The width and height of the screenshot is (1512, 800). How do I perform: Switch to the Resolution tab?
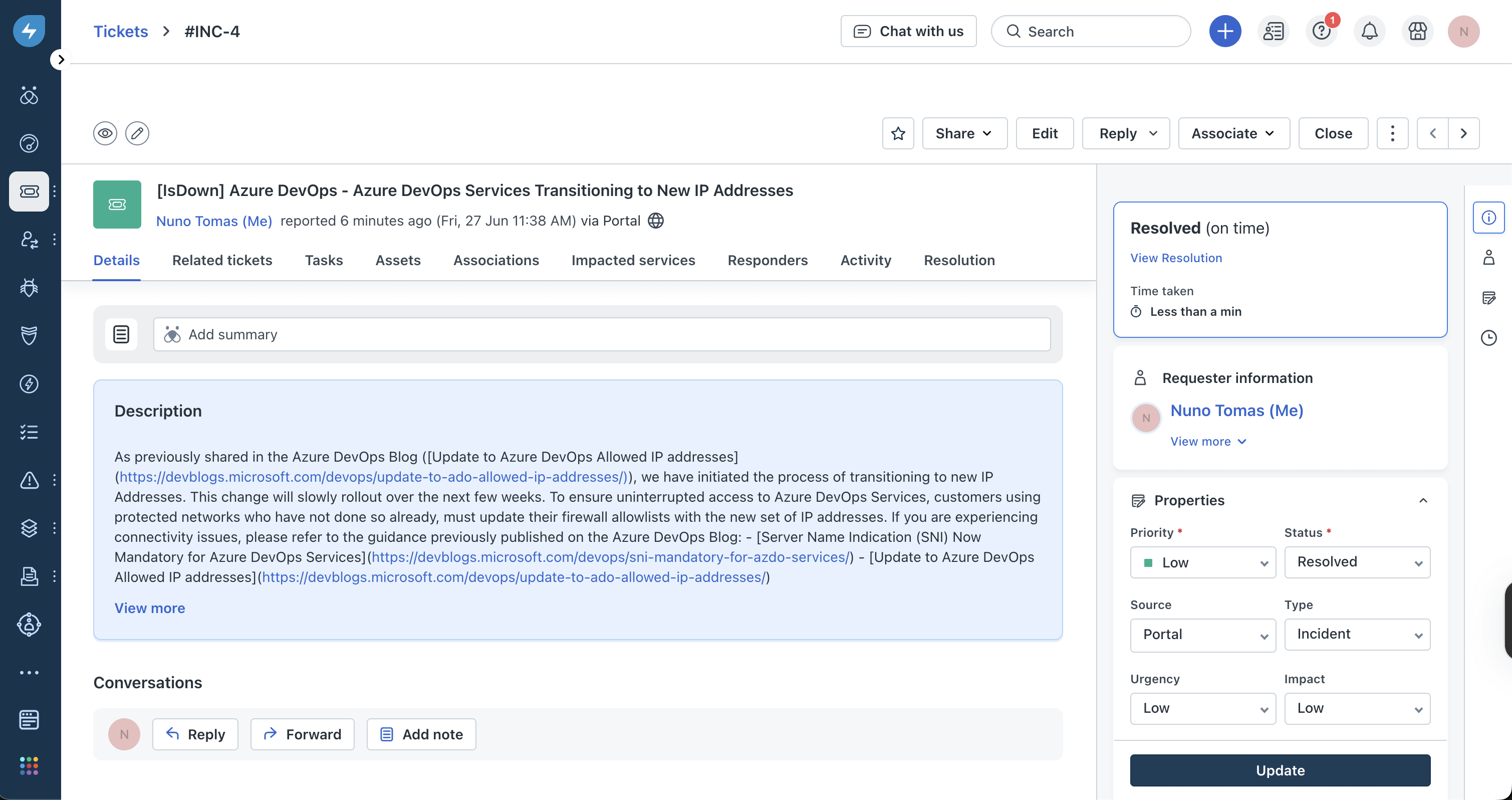[x=959, y=260]
